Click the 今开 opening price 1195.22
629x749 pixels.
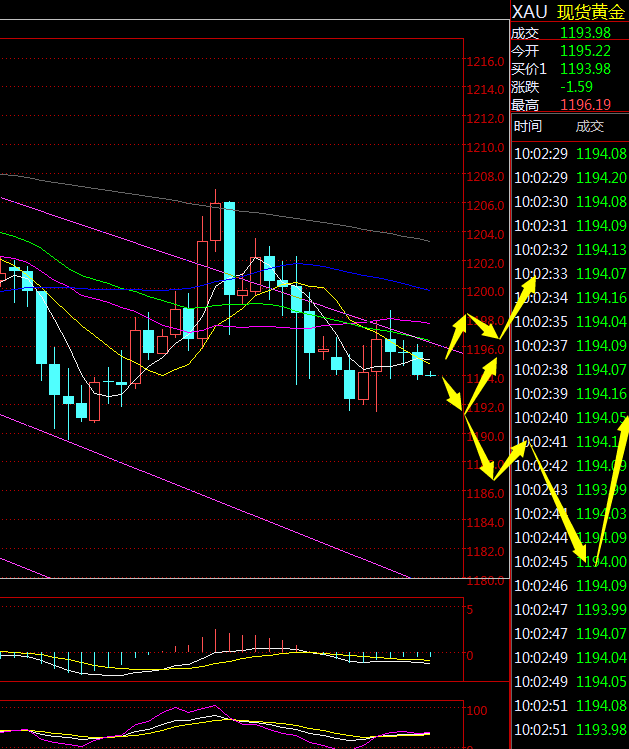pyautogui.click(x=585, y=51)
